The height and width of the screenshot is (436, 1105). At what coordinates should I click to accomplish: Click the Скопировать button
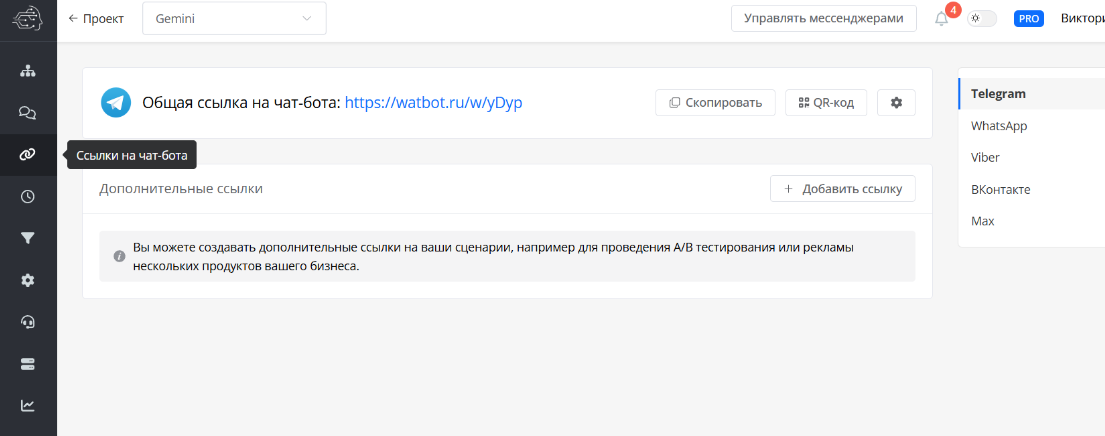(x=715, y=103)
